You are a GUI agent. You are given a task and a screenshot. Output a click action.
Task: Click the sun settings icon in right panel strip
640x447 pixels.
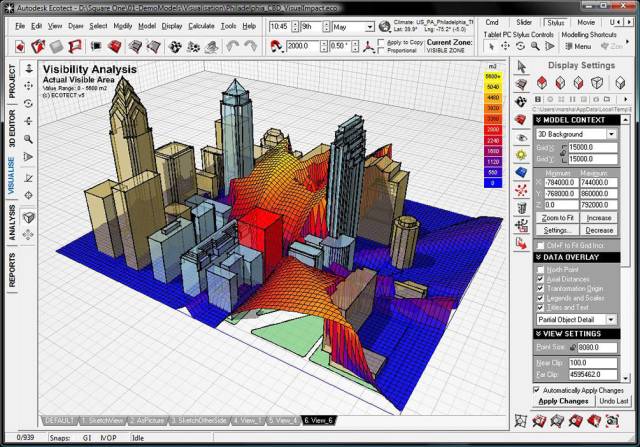521,155
